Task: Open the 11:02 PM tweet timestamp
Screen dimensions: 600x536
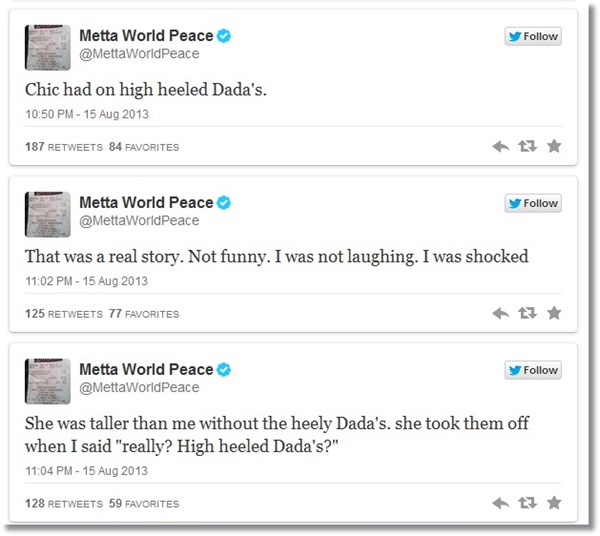Action: [86, 281]
